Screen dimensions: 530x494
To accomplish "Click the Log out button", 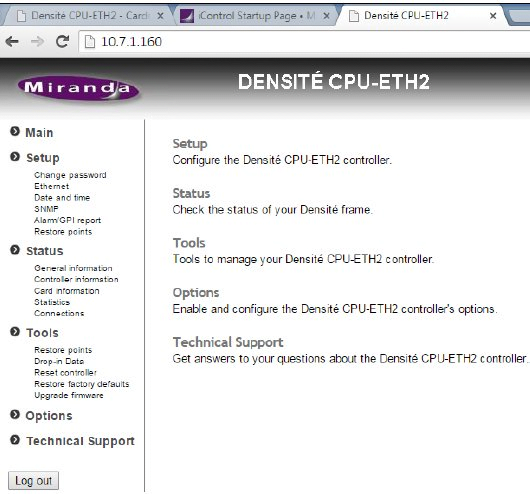I will pos(33,480).
